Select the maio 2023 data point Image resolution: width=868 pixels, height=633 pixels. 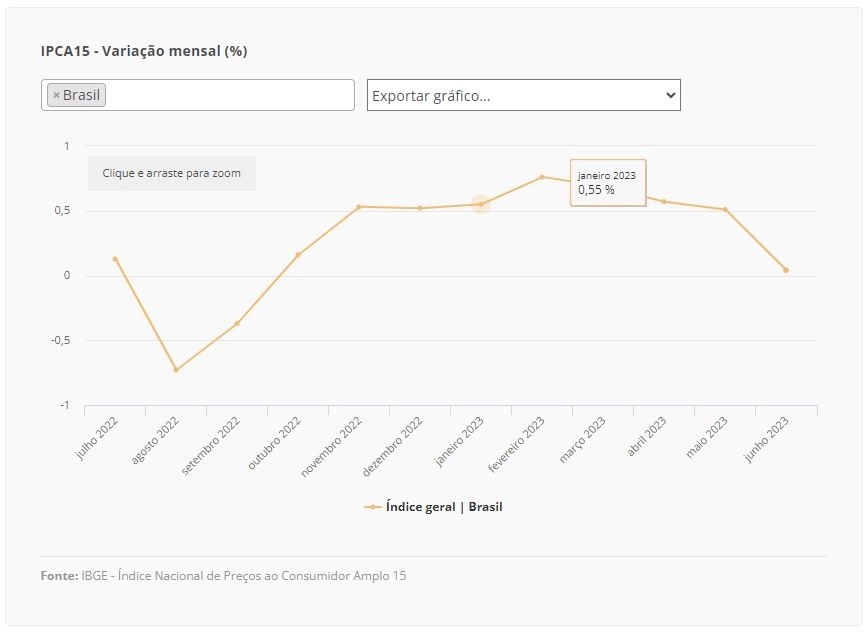click(x=725, y=209)
